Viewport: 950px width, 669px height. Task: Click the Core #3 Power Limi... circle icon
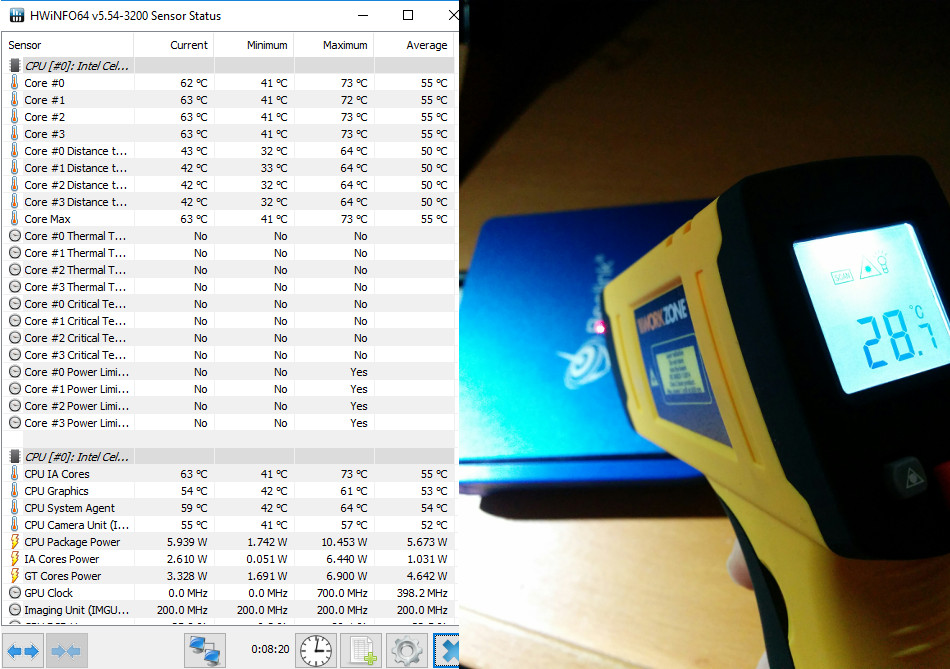tap(15, 422)
